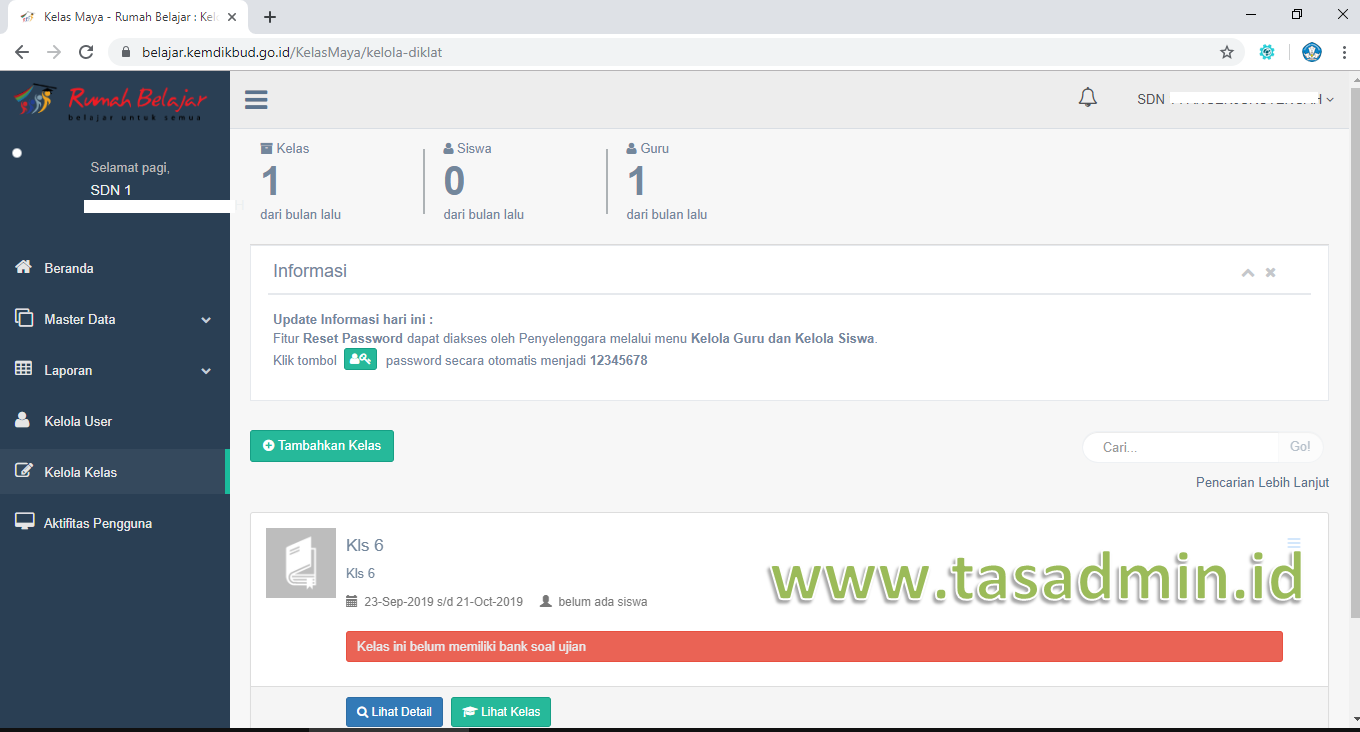This screenshot has height=732, width=1360.
Task: Click the Laporan table icon
Action: coord(24,369)
